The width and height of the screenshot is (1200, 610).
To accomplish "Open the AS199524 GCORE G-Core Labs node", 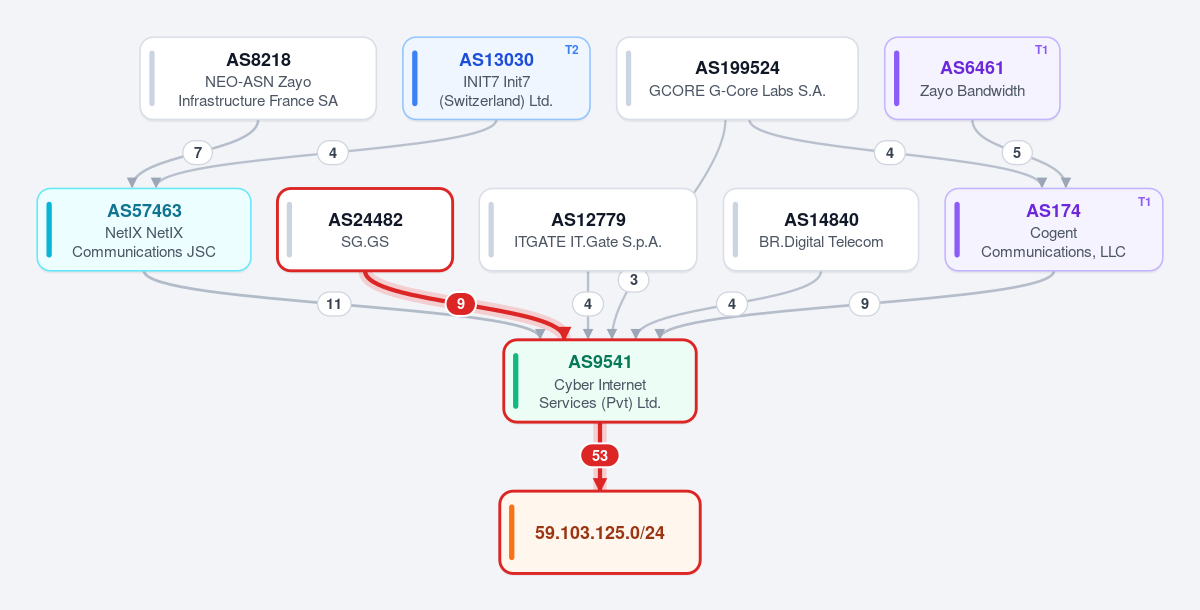I will pos(737,79).
